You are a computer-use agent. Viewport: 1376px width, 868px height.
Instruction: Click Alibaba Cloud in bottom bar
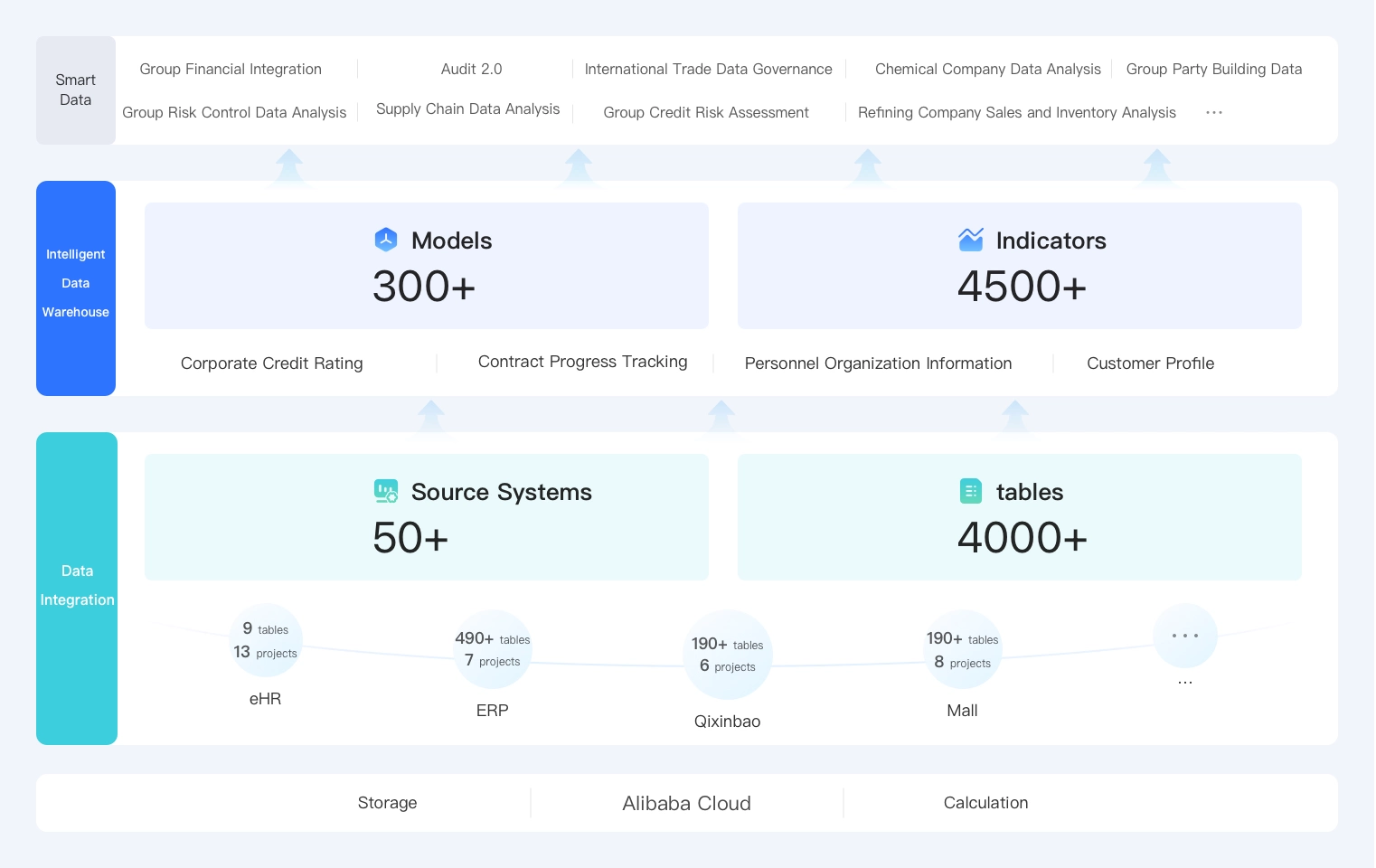click(686, 804)
